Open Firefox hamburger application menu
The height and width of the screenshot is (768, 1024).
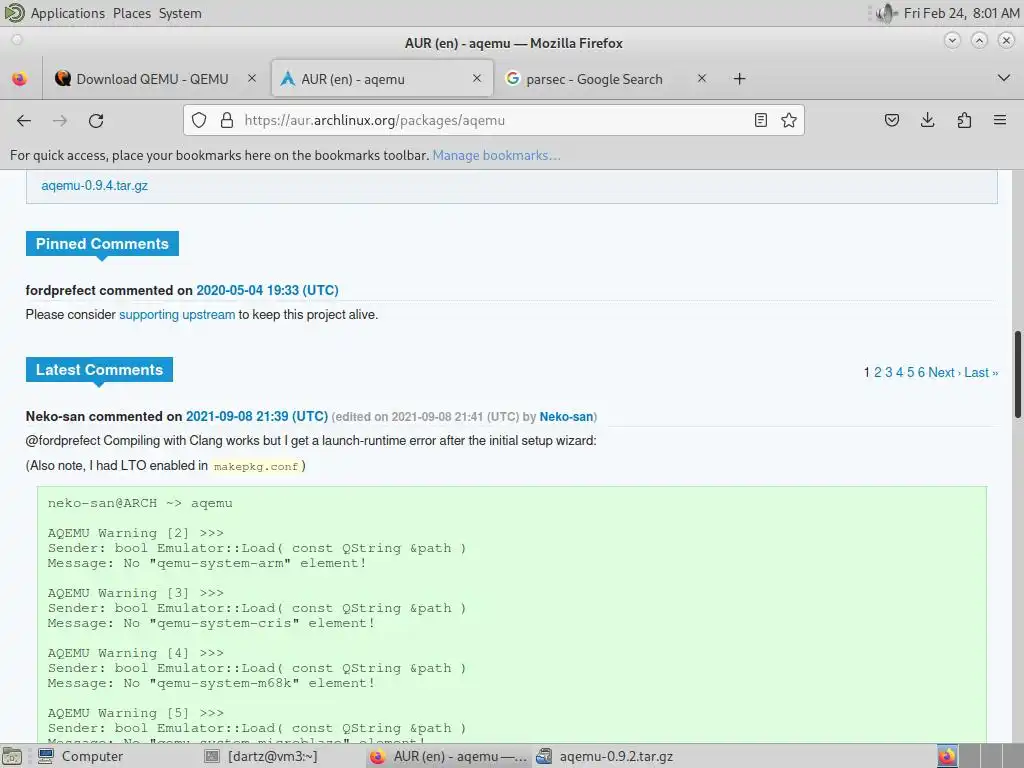coord(1000,120)
